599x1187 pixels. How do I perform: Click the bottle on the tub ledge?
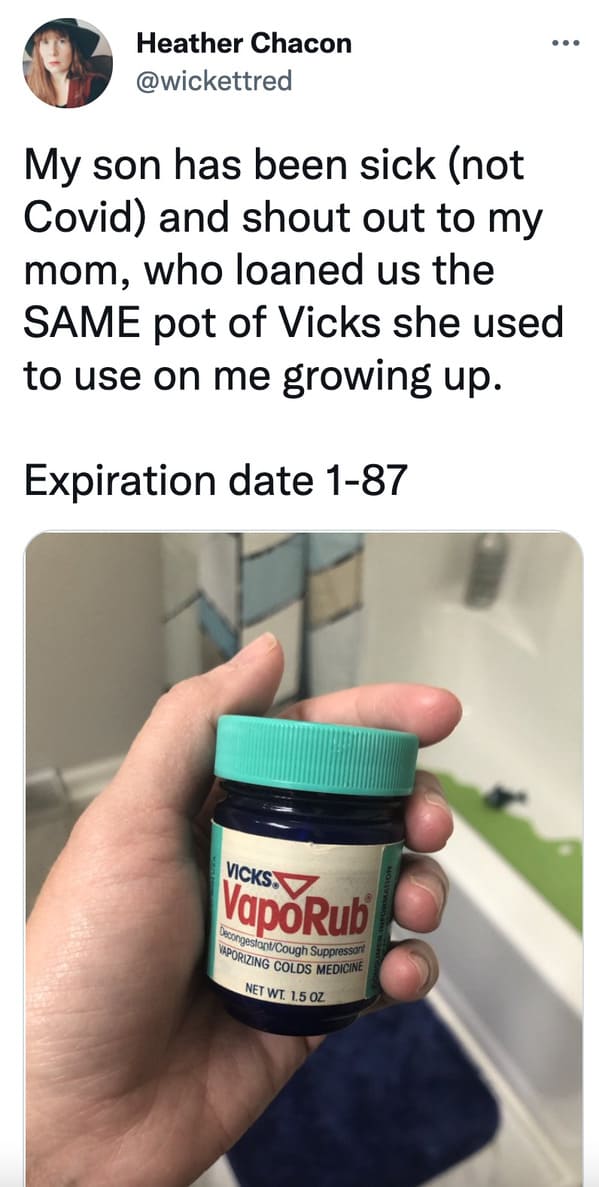point(486,569)
